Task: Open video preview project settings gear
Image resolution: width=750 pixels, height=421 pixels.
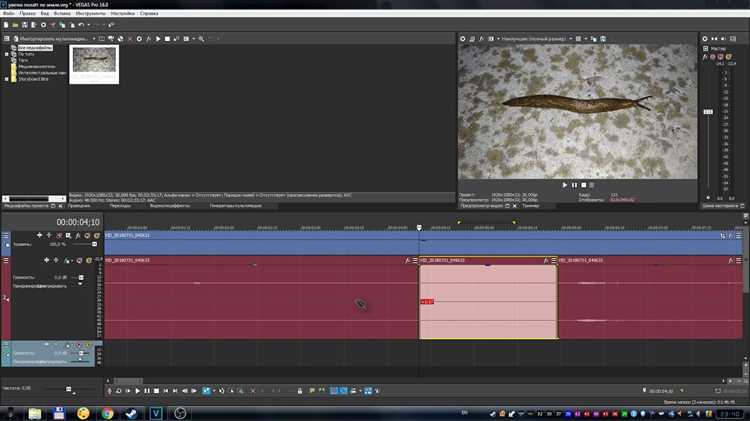Action: click(x=463, y=39)
